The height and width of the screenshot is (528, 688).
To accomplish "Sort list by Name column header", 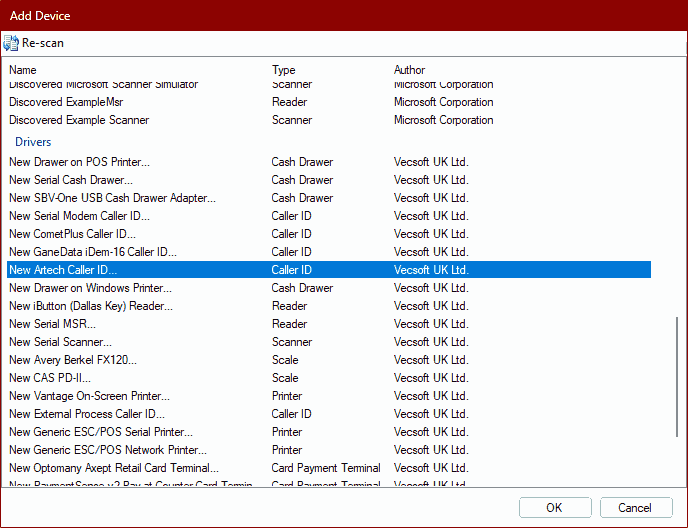I will click(x=23, y=70).
